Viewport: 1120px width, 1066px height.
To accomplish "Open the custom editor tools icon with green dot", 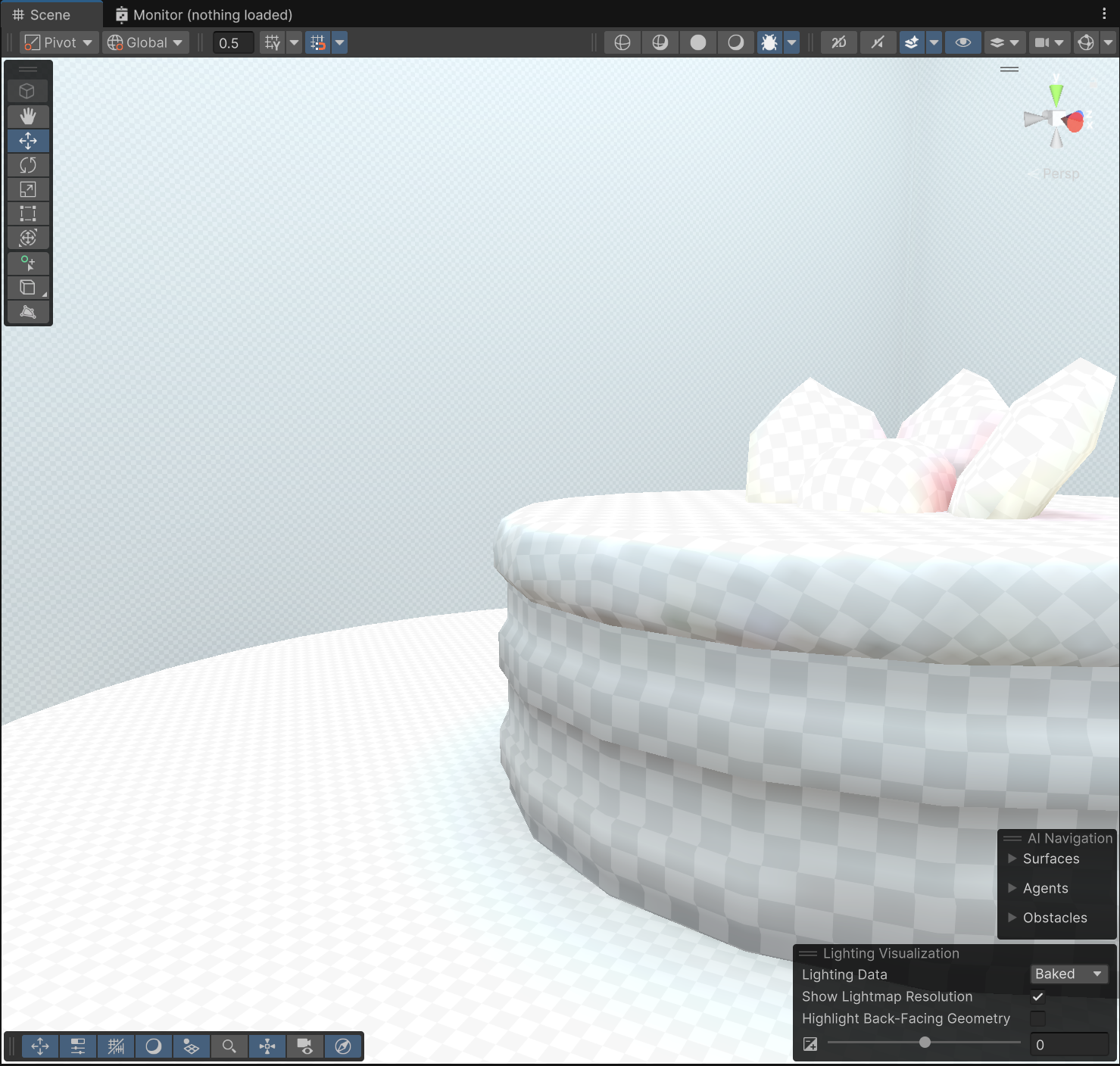I will point(28,263).
